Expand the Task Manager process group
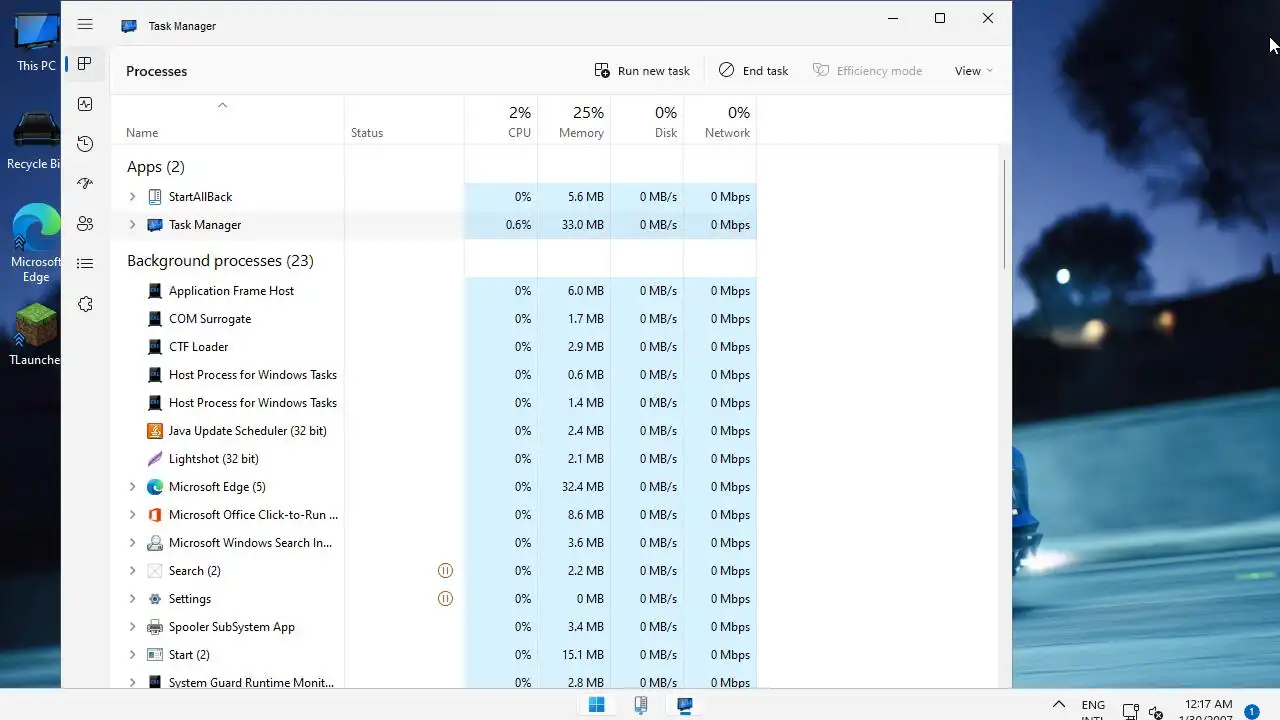1280x720 pixels. click(x=132, y=225)
